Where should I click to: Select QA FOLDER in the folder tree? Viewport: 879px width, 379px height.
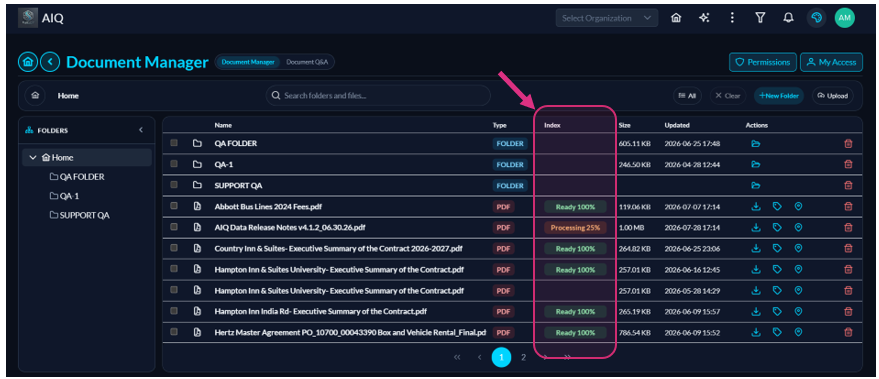(x=77, y=177)
